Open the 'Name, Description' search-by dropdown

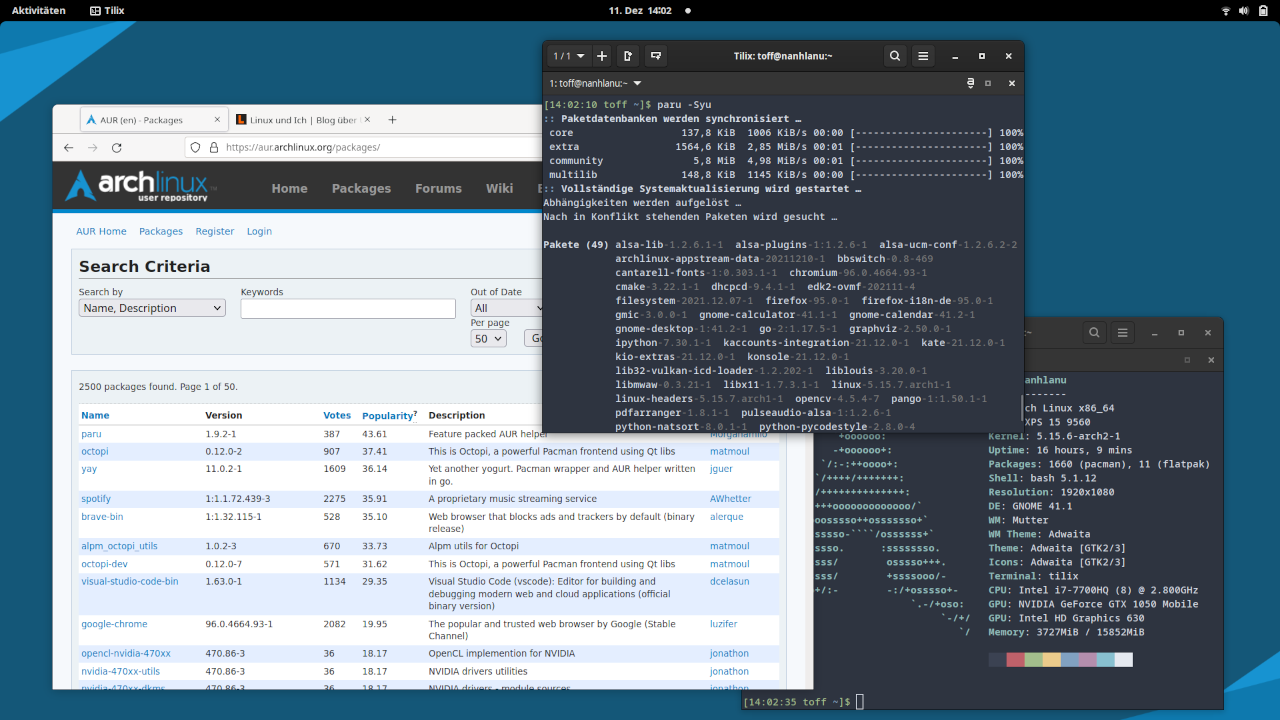click(x=151, y=307)
